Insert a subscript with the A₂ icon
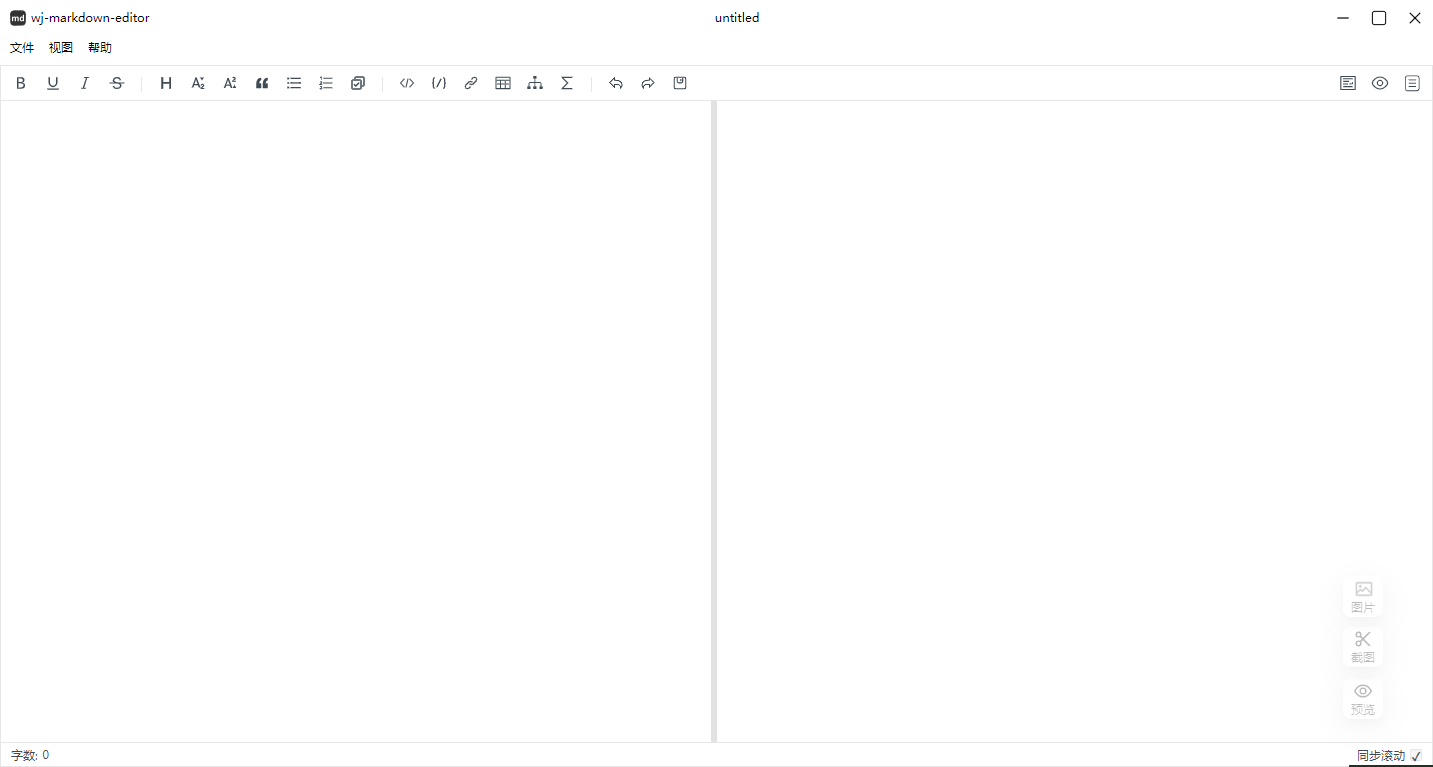This screenshot has height=767, width=1433. point(198,83)
